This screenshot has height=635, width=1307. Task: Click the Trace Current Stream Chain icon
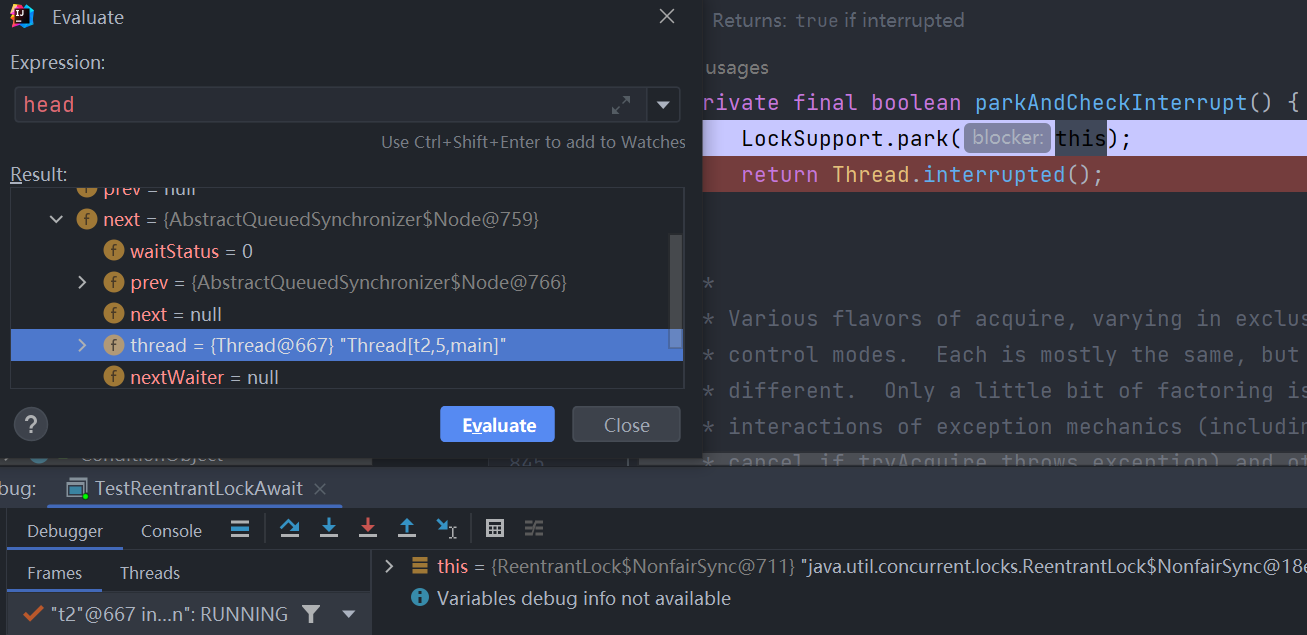coord(534,528)
